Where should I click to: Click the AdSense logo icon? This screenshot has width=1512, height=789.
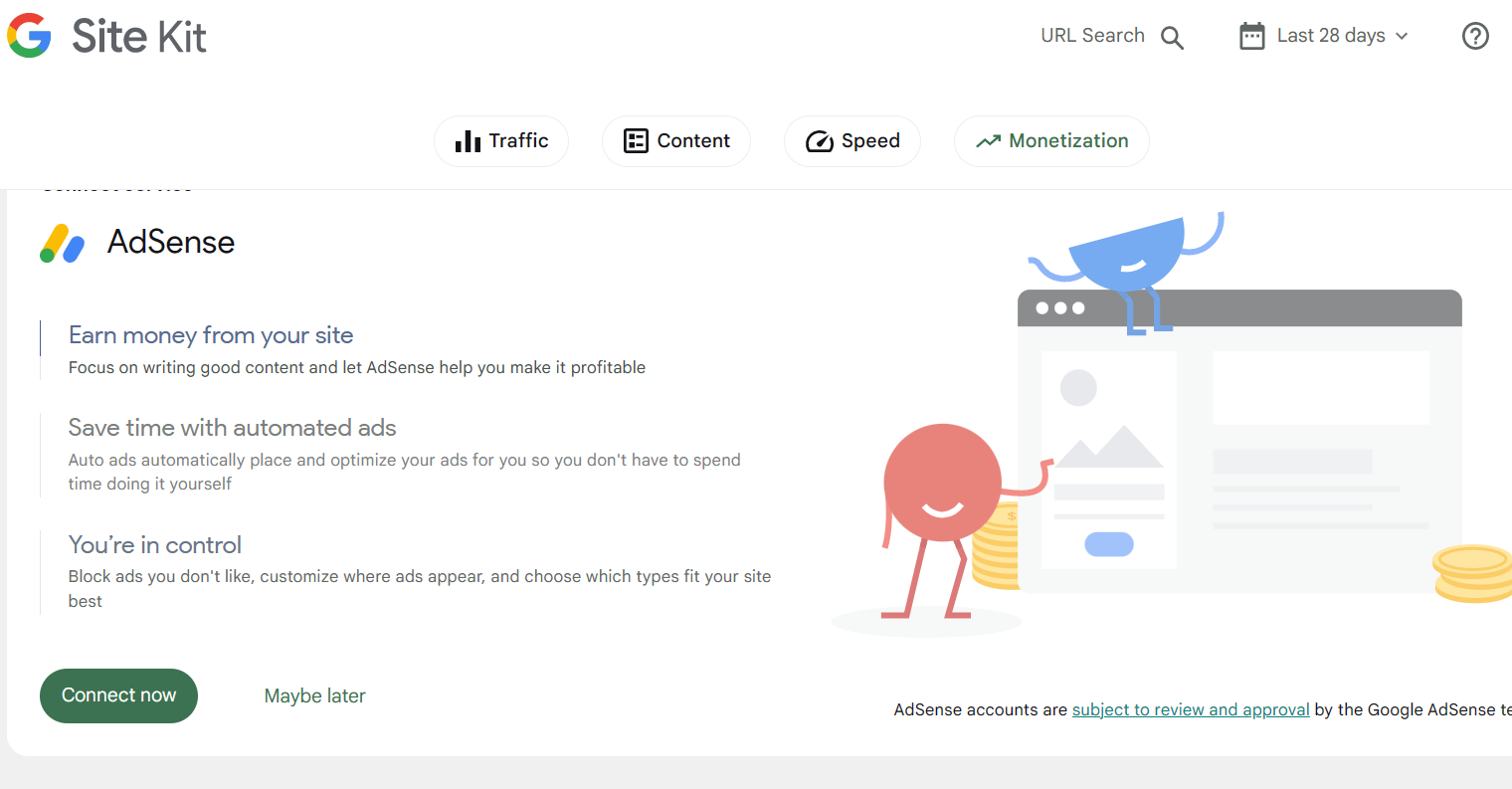62,243
